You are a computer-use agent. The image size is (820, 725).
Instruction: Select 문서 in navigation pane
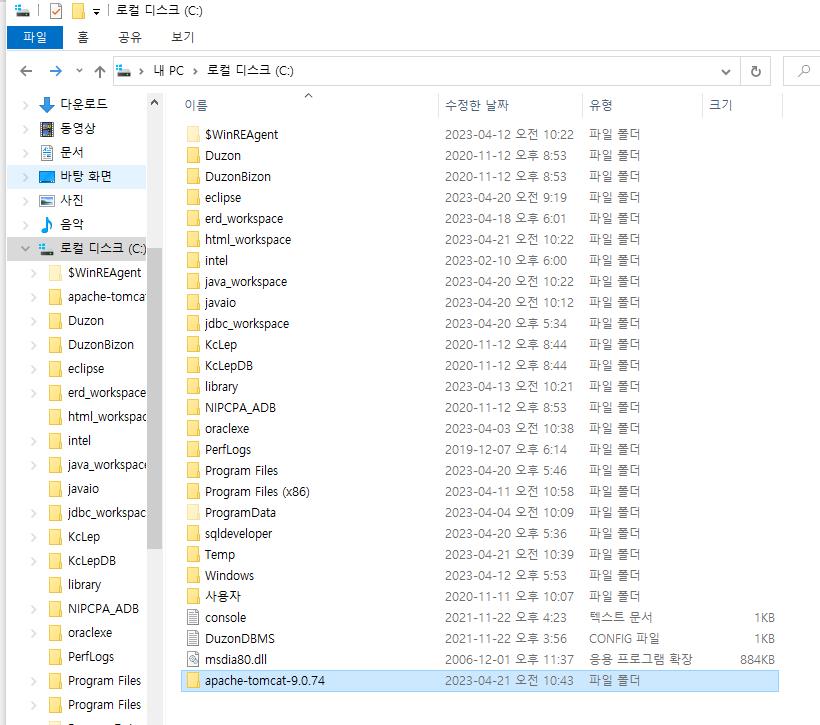coord(72,152)
